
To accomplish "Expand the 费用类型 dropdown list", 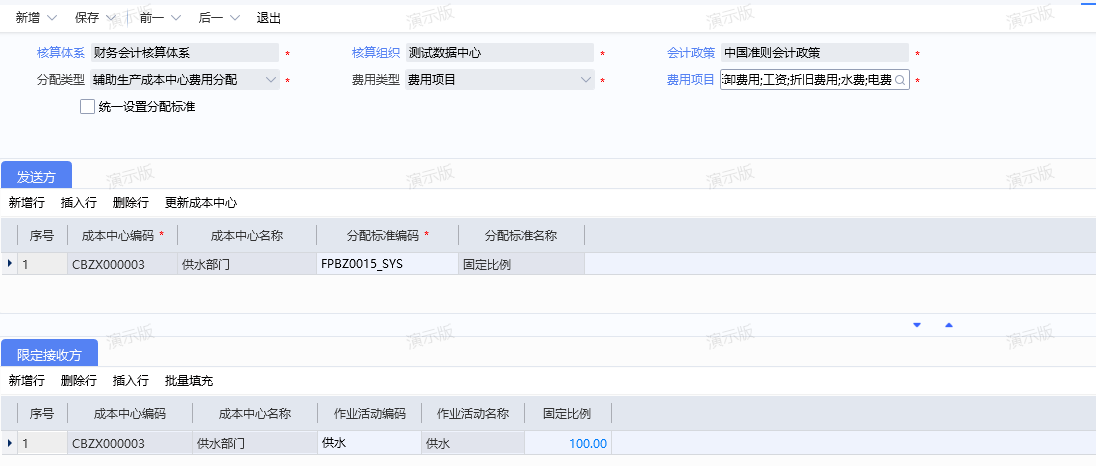I will click(x=586, y=80).
